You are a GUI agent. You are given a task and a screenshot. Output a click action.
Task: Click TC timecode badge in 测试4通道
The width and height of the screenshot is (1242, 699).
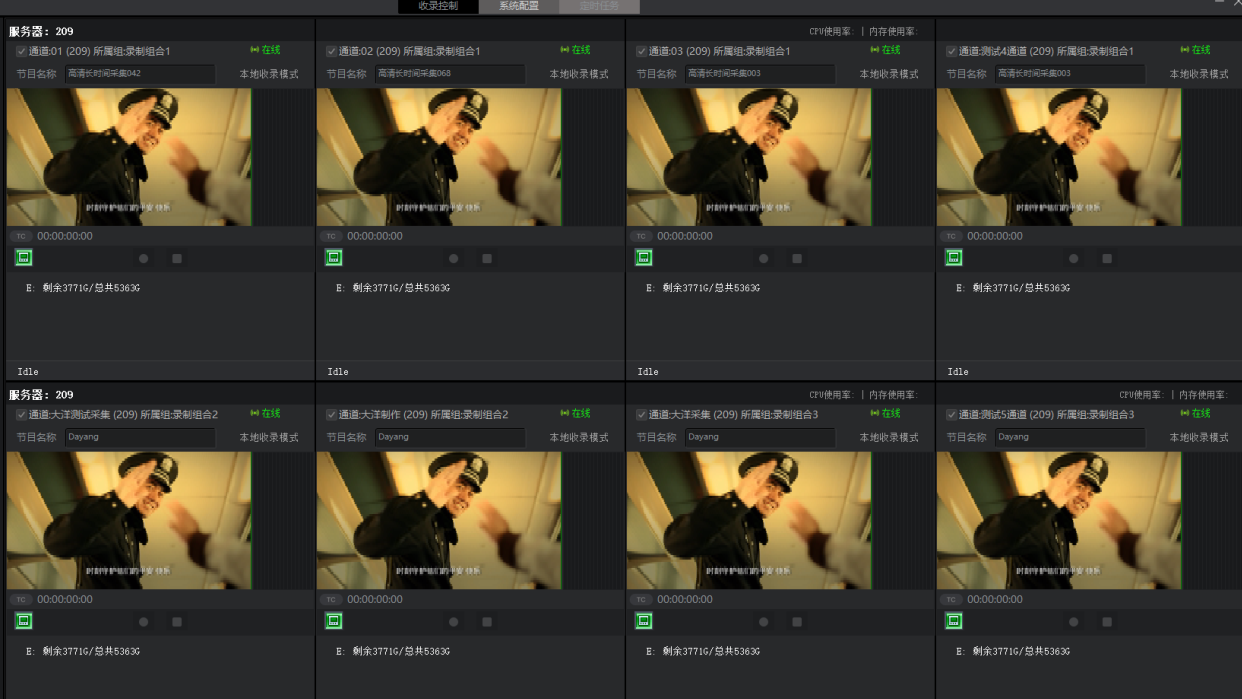point(951,237)
